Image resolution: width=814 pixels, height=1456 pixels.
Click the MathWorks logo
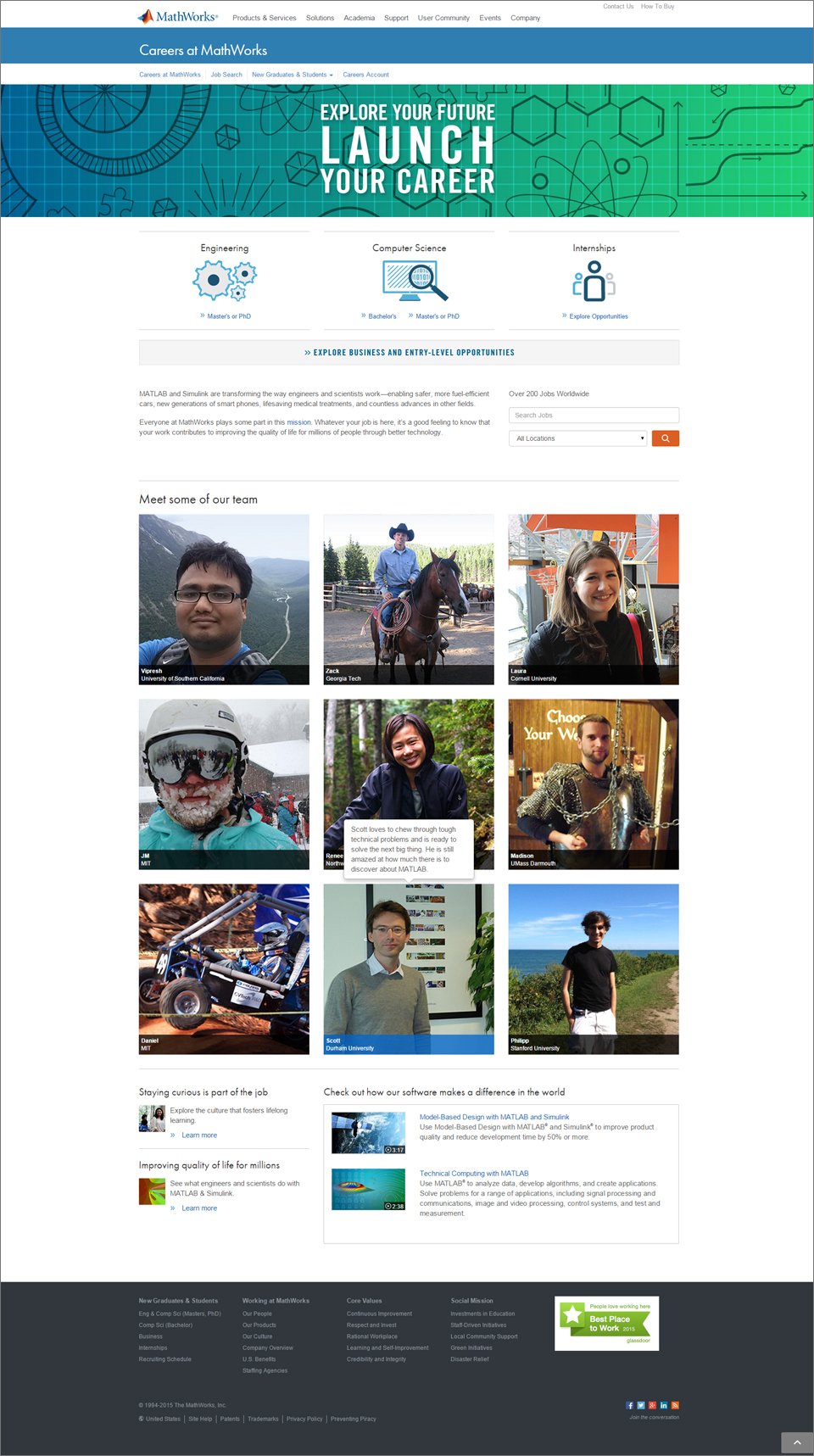[178, 17]
